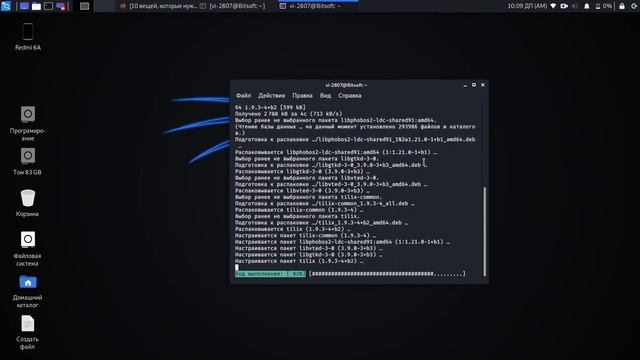Click the screen recorder tray icon
Screen dimensions: 640x360
tap(564, 6)
